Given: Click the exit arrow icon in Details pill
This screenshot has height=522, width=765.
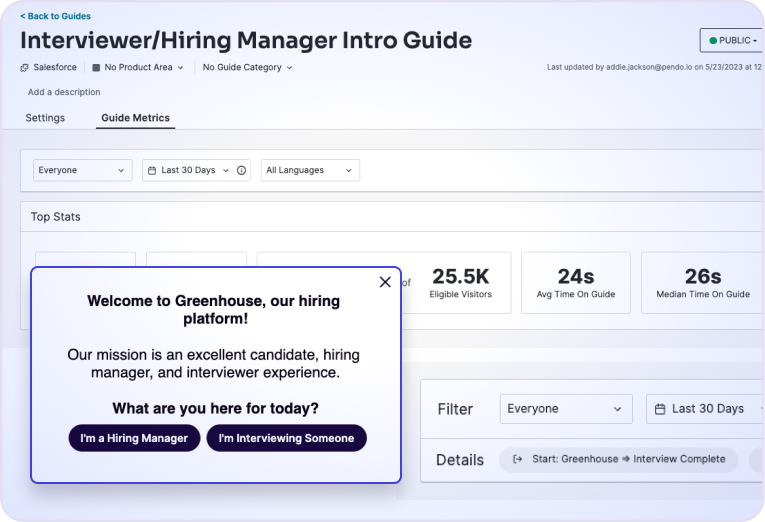Looking at the screenshot, I should pyautogui.click(x=518, y=460).
